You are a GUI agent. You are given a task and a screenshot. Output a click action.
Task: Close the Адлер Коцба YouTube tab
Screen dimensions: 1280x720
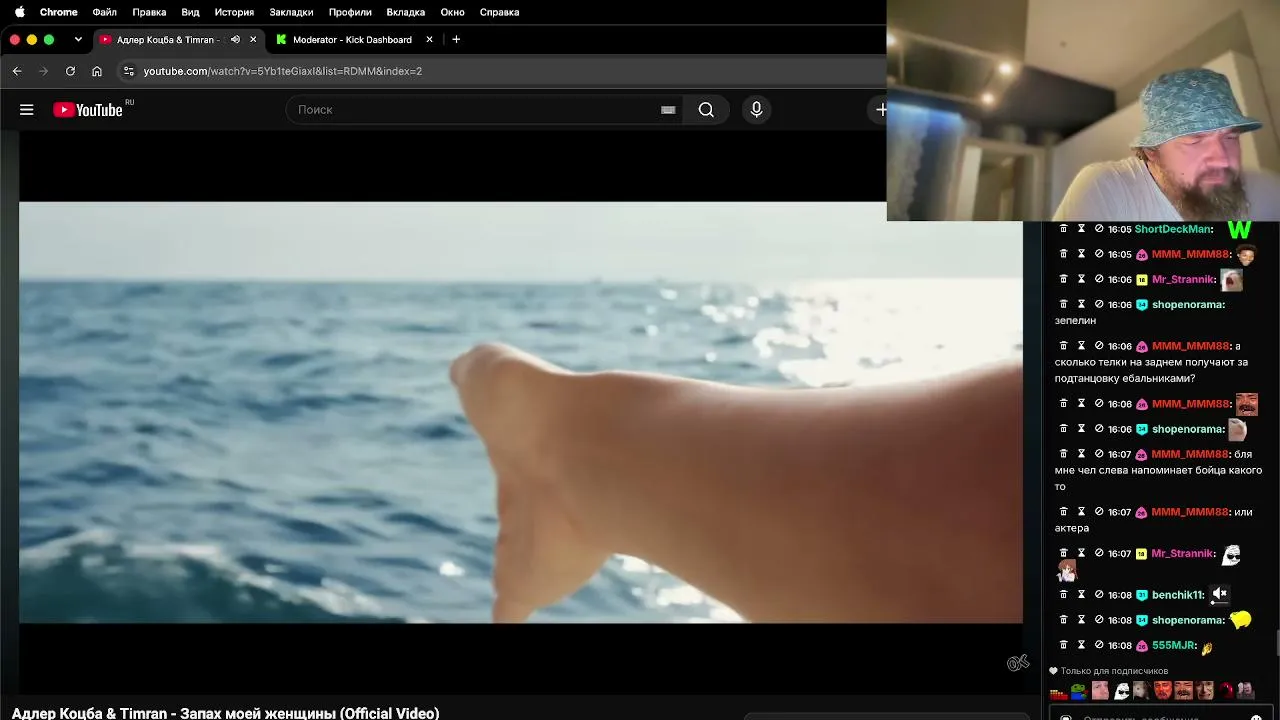(x=253, y=39)
